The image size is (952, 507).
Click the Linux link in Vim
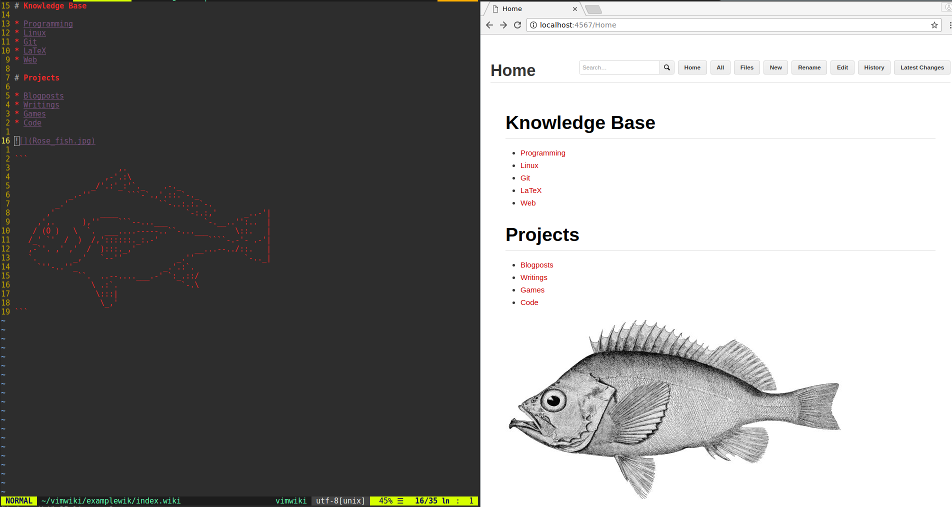pos(35,33)
